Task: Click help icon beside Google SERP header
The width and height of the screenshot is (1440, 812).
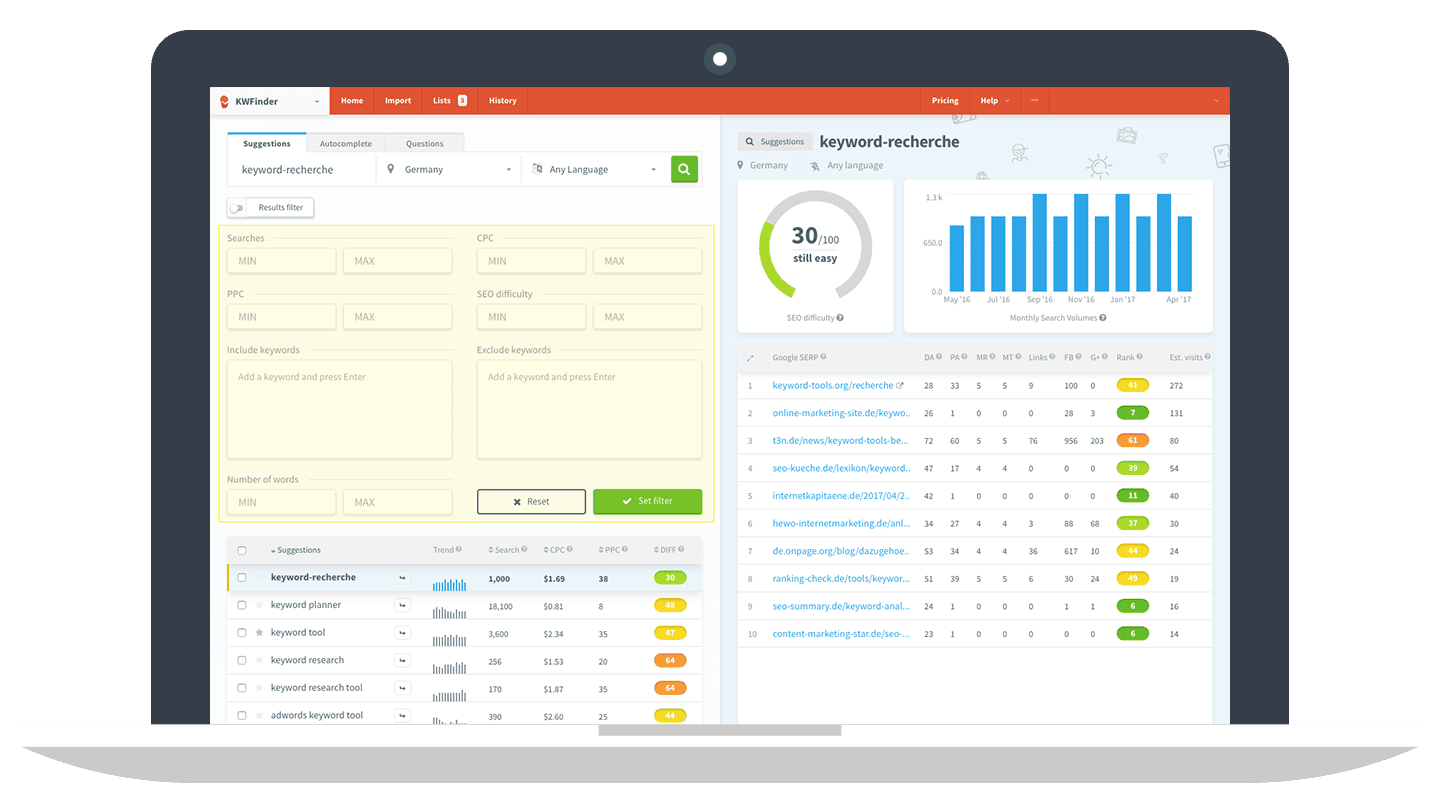Action: click(x=823, y=357)
